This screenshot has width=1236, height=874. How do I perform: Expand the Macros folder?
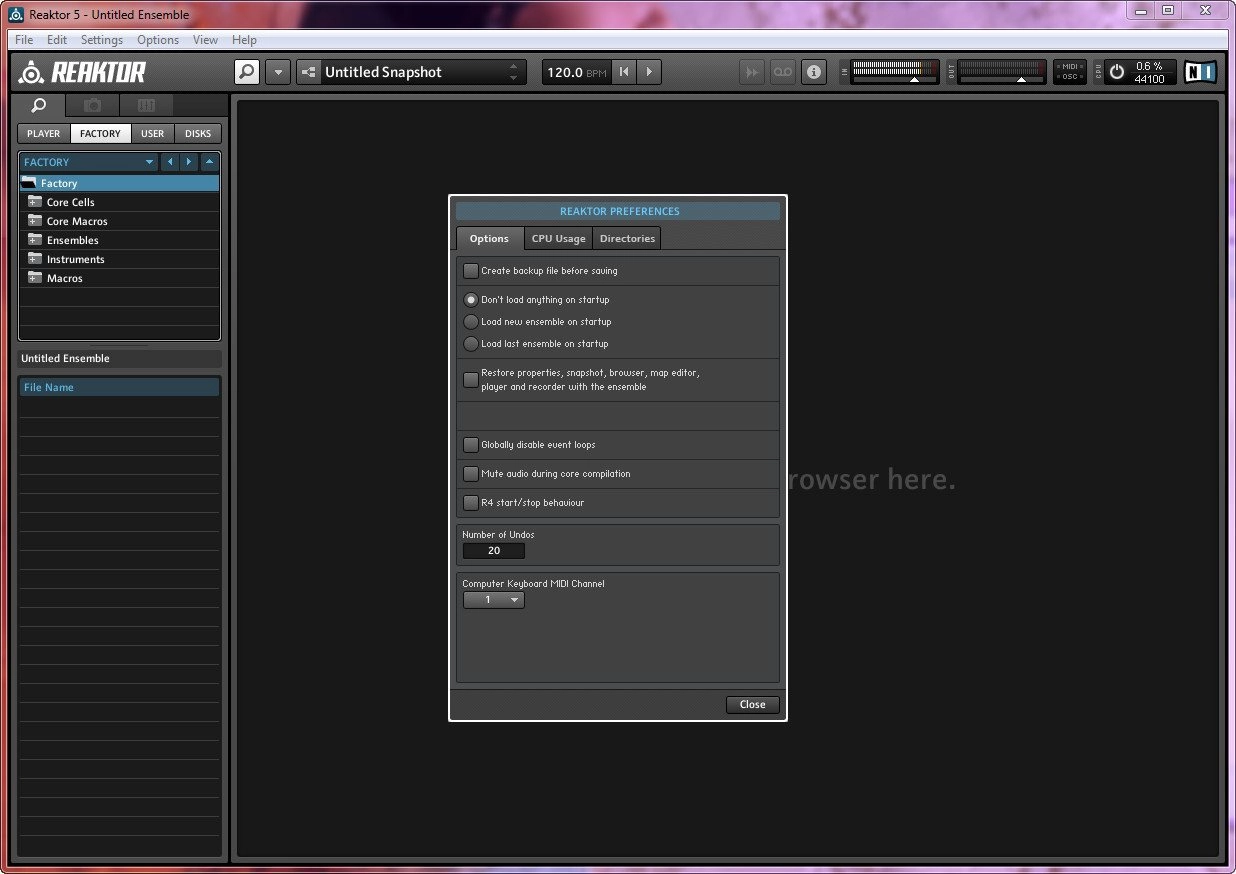[35, 278]
